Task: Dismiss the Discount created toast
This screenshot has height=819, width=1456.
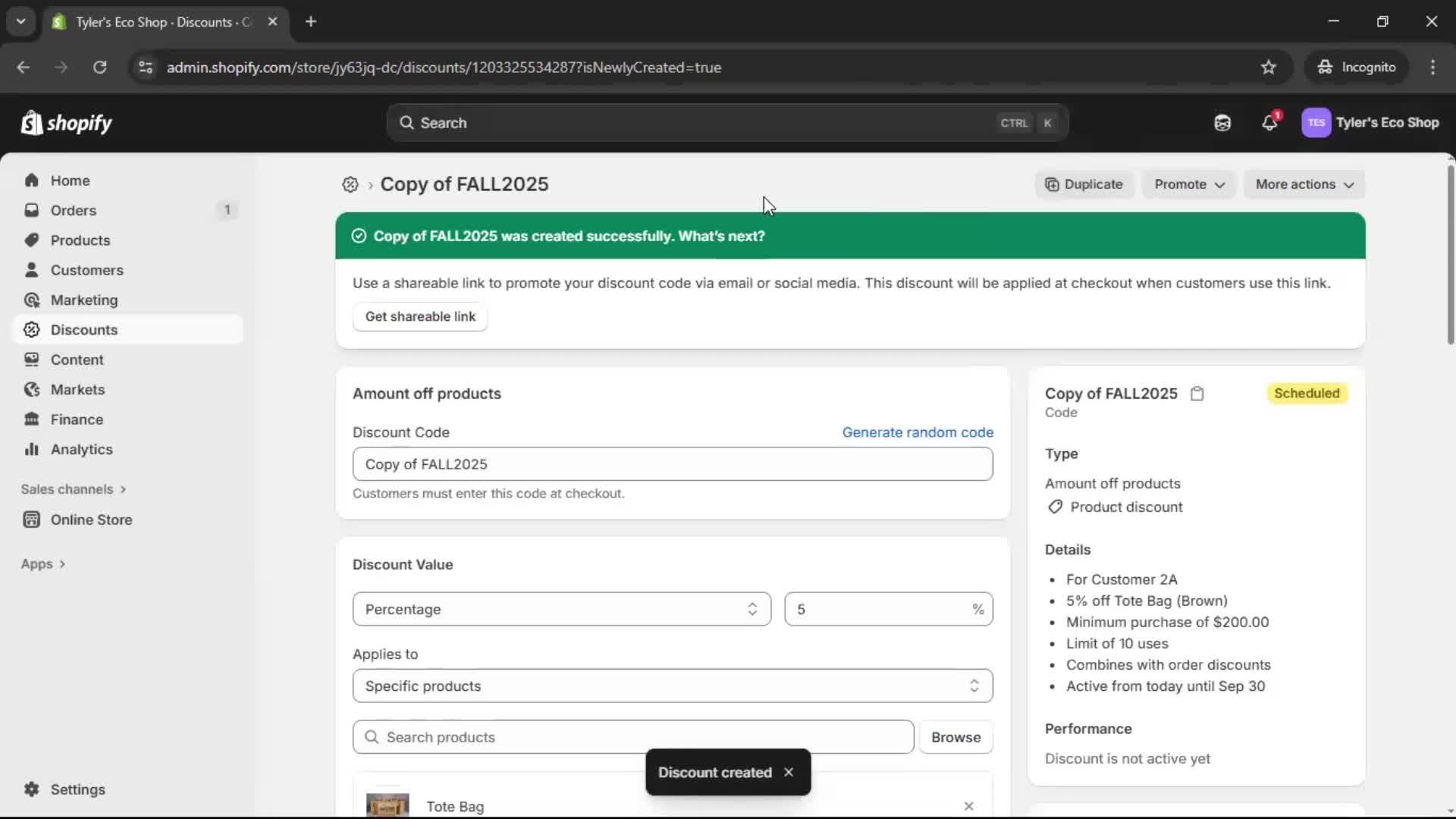Action: pyautogui.click(x=789, y=772)
